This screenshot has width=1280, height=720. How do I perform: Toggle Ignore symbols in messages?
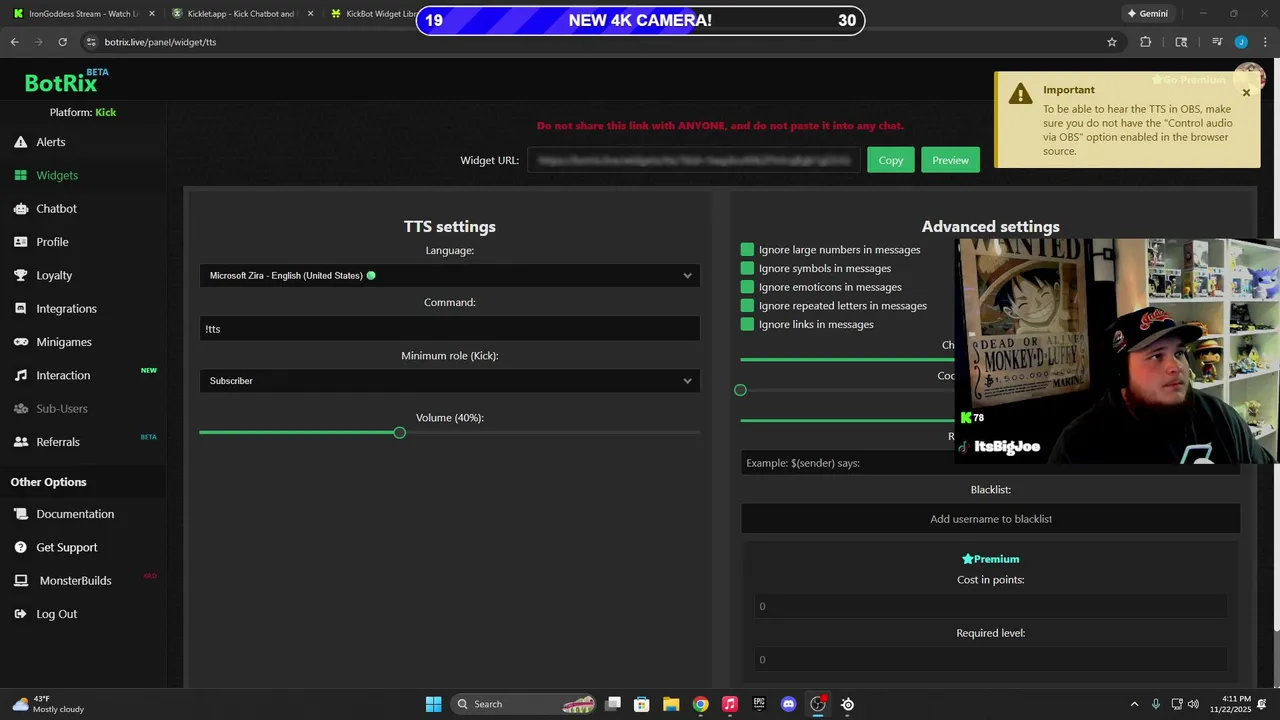pyautogui.click(x=747, y=268)
